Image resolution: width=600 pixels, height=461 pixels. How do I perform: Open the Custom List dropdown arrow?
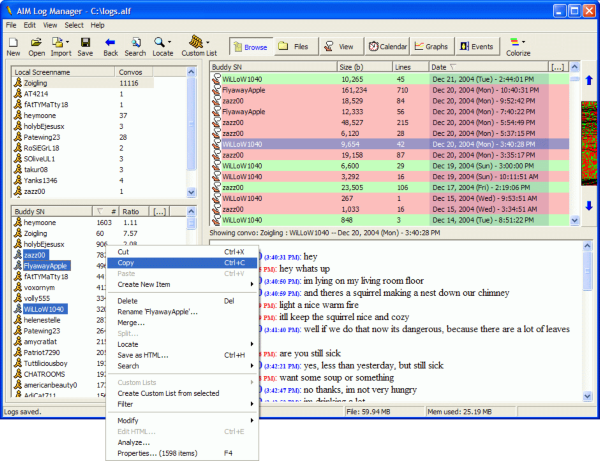208,42
